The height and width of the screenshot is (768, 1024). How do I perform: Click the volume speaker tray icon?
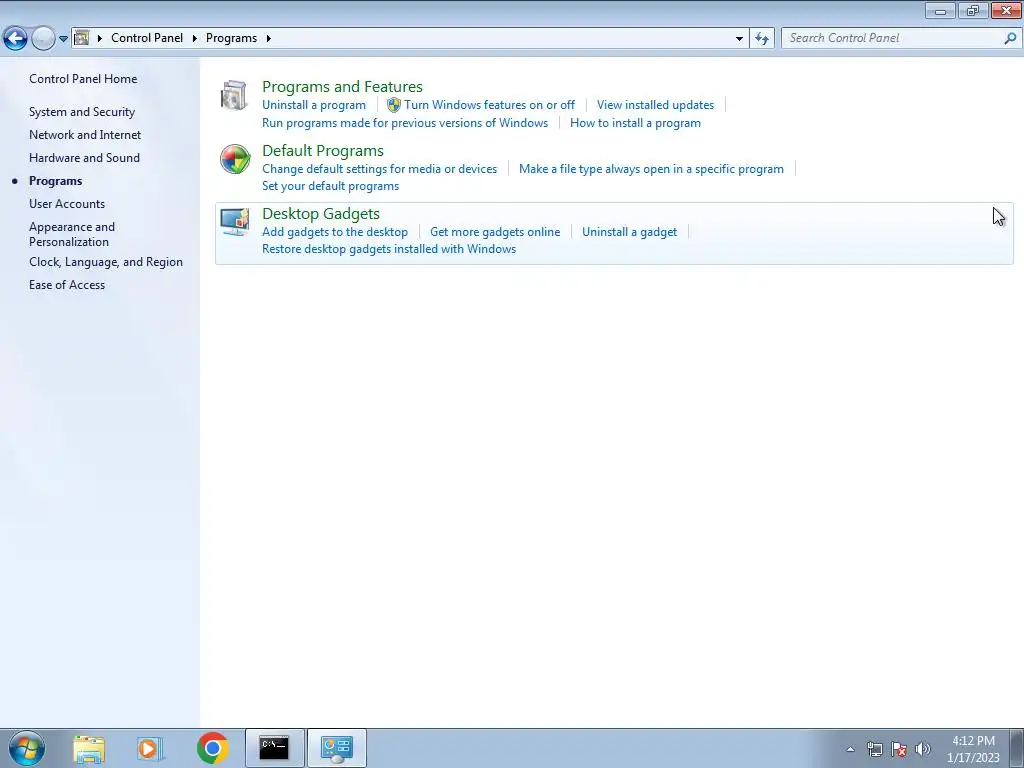(923, 749)
